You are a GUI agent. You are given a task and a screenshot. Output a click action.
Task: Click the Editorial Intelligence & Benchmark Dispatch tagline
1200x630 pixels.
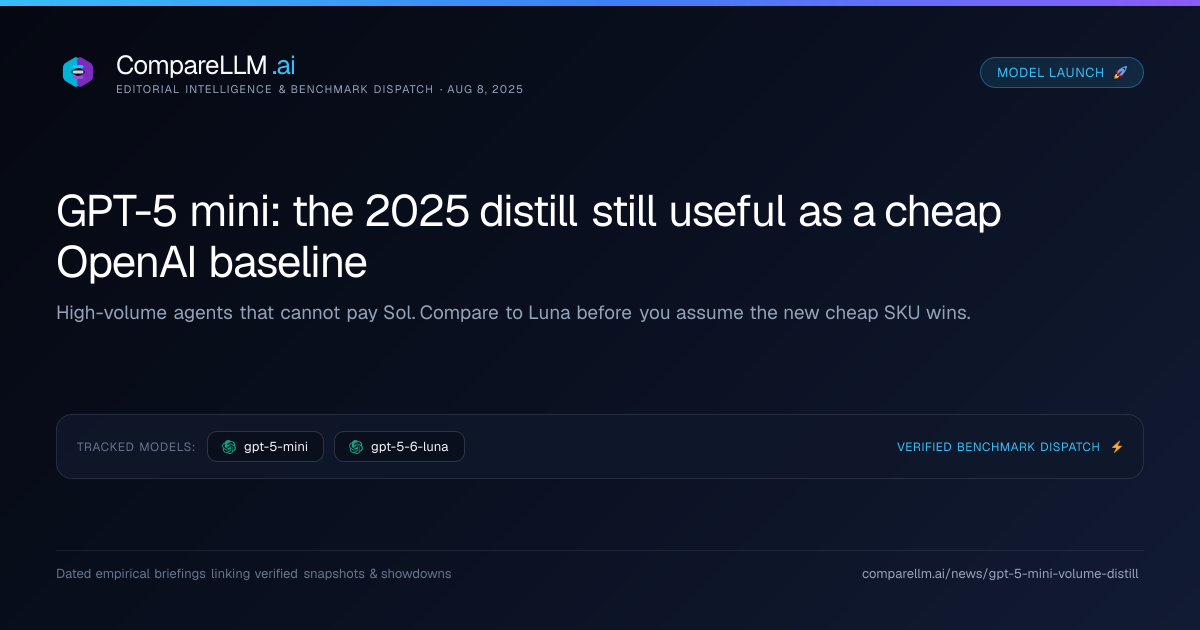coord(275,90)
